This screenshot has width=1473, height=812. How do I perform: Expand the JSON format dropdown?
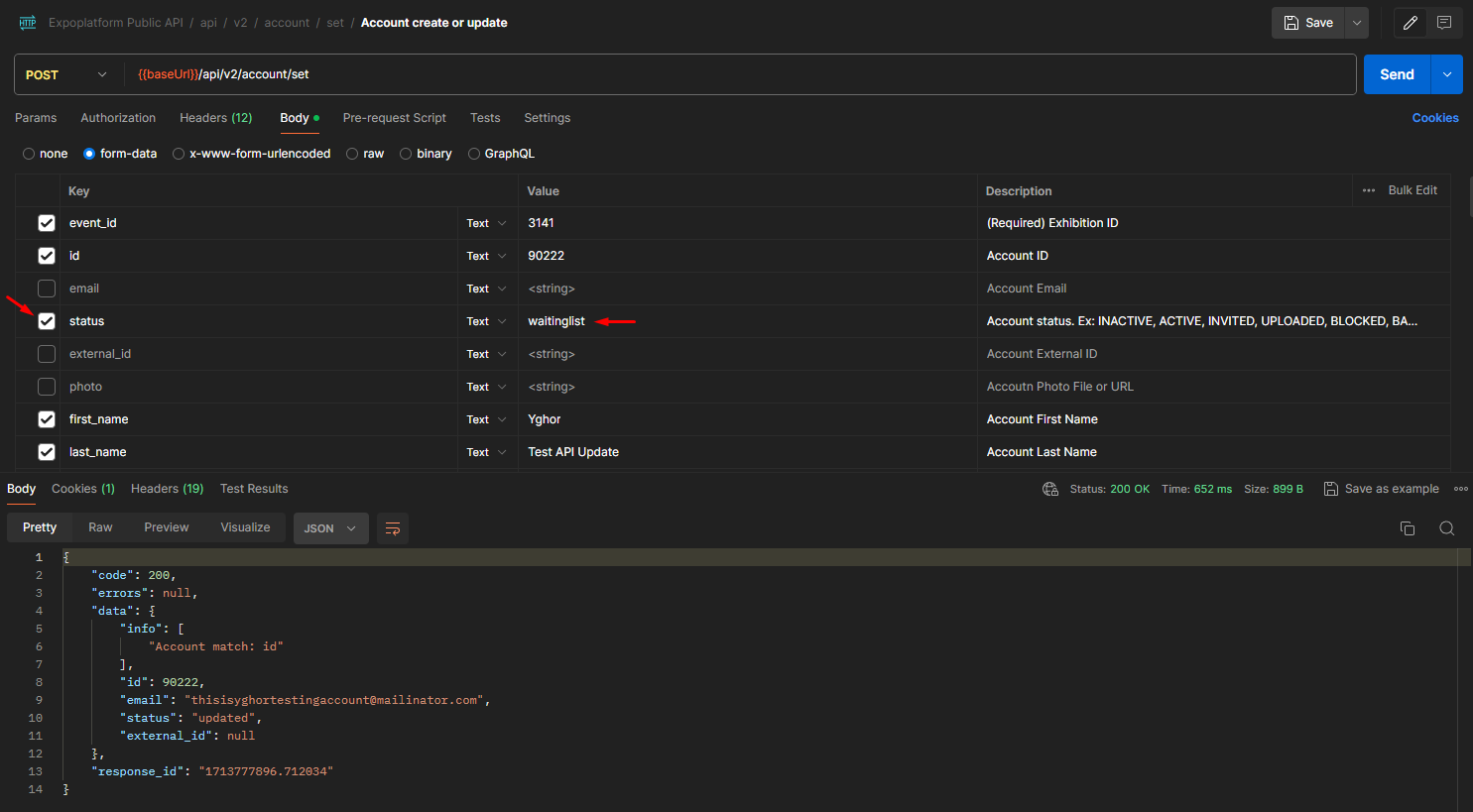pos(330,528)
